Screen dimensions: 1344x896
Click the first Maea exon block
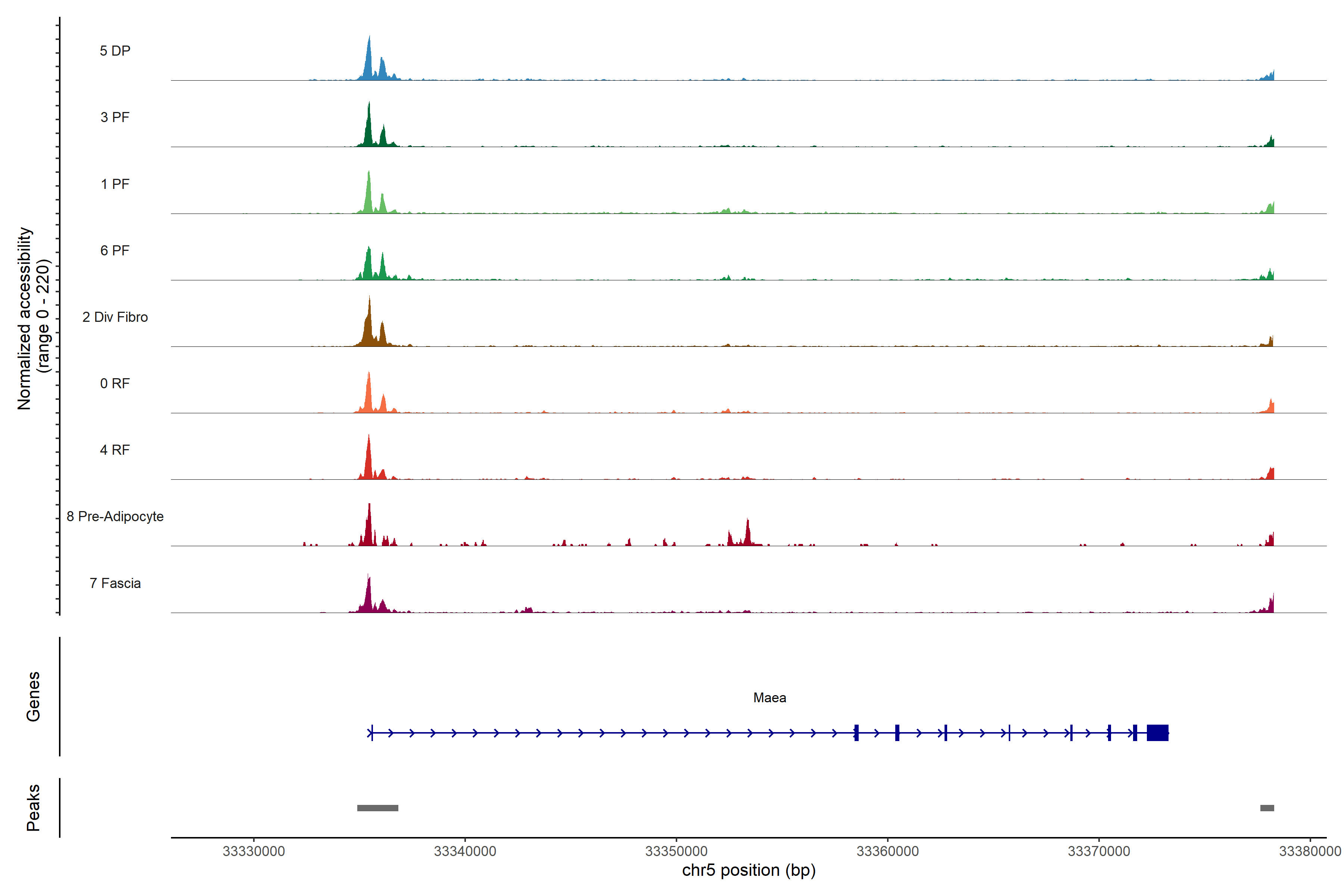856,732
